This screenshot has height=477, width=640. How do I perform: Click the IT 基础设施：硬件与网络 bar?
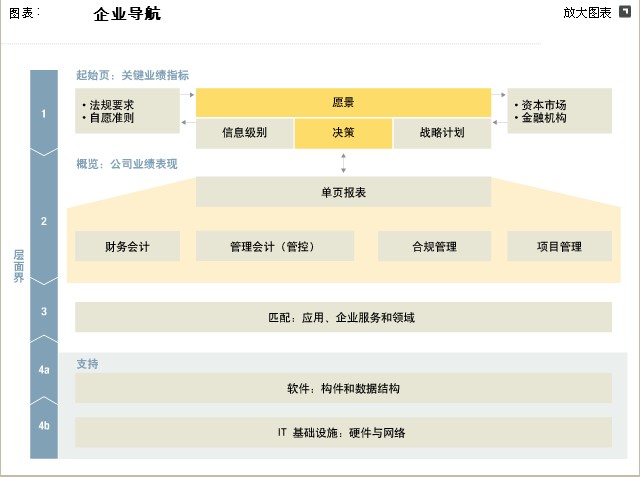tap(343, 433)
